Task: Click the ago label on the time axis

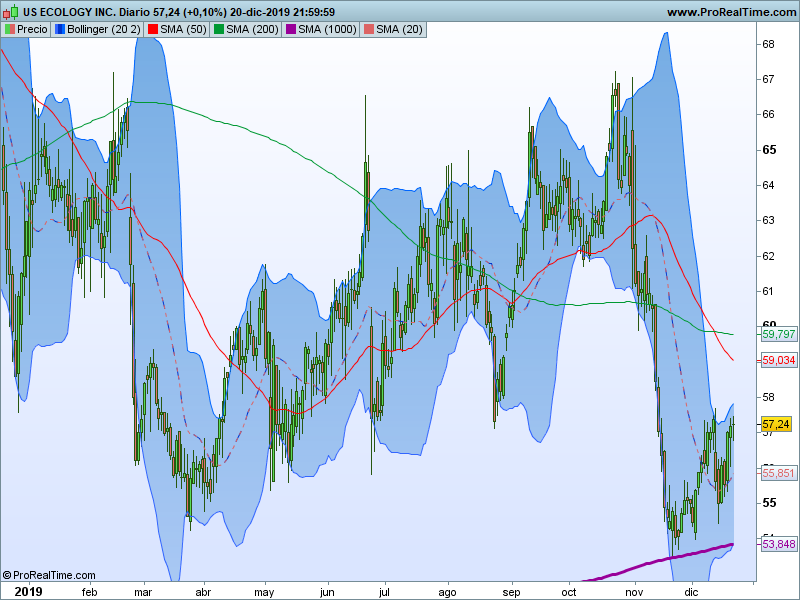Action: click(x=447, y=592)
